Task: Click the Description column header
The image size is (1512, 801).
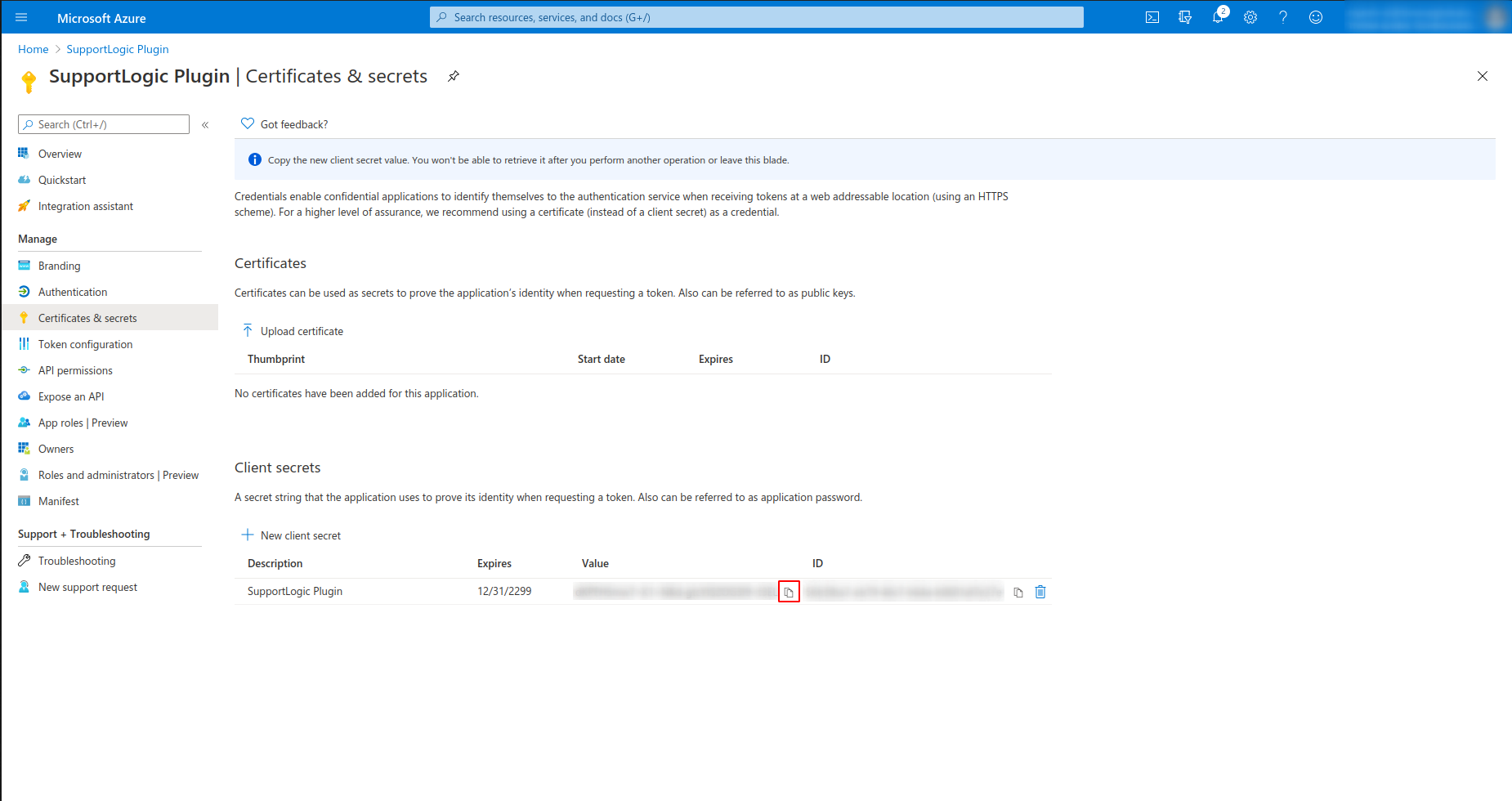Action: (x=275, y=563)
